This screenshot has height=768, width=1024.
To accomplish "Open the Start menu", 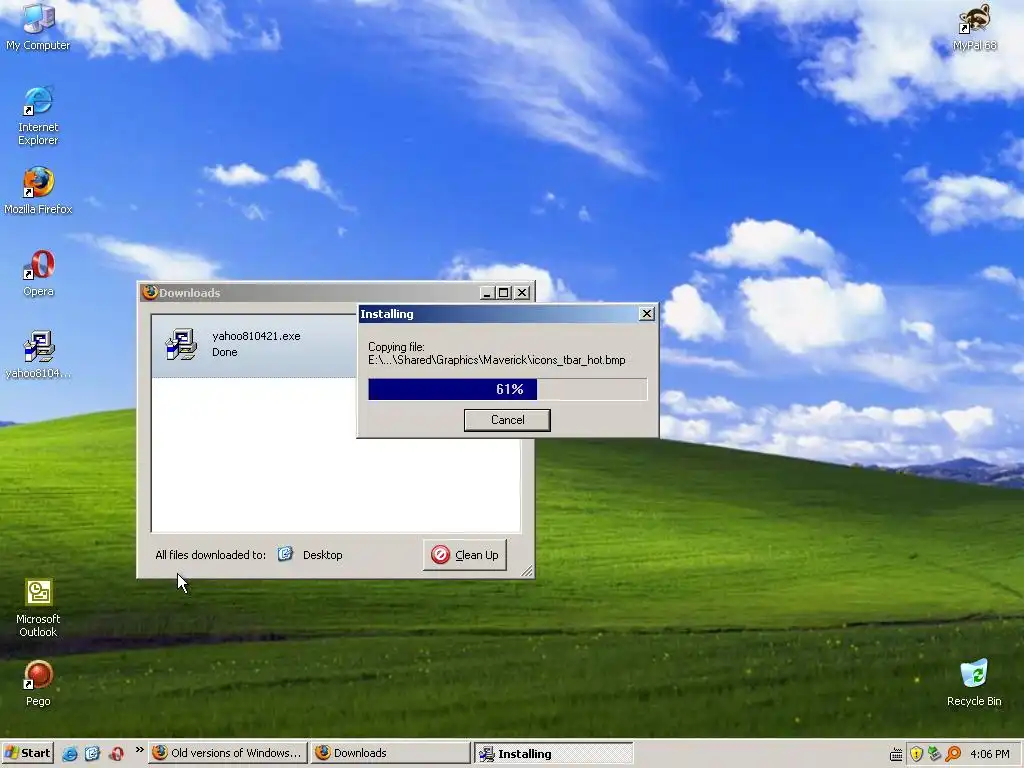I will tap(27, 754).
